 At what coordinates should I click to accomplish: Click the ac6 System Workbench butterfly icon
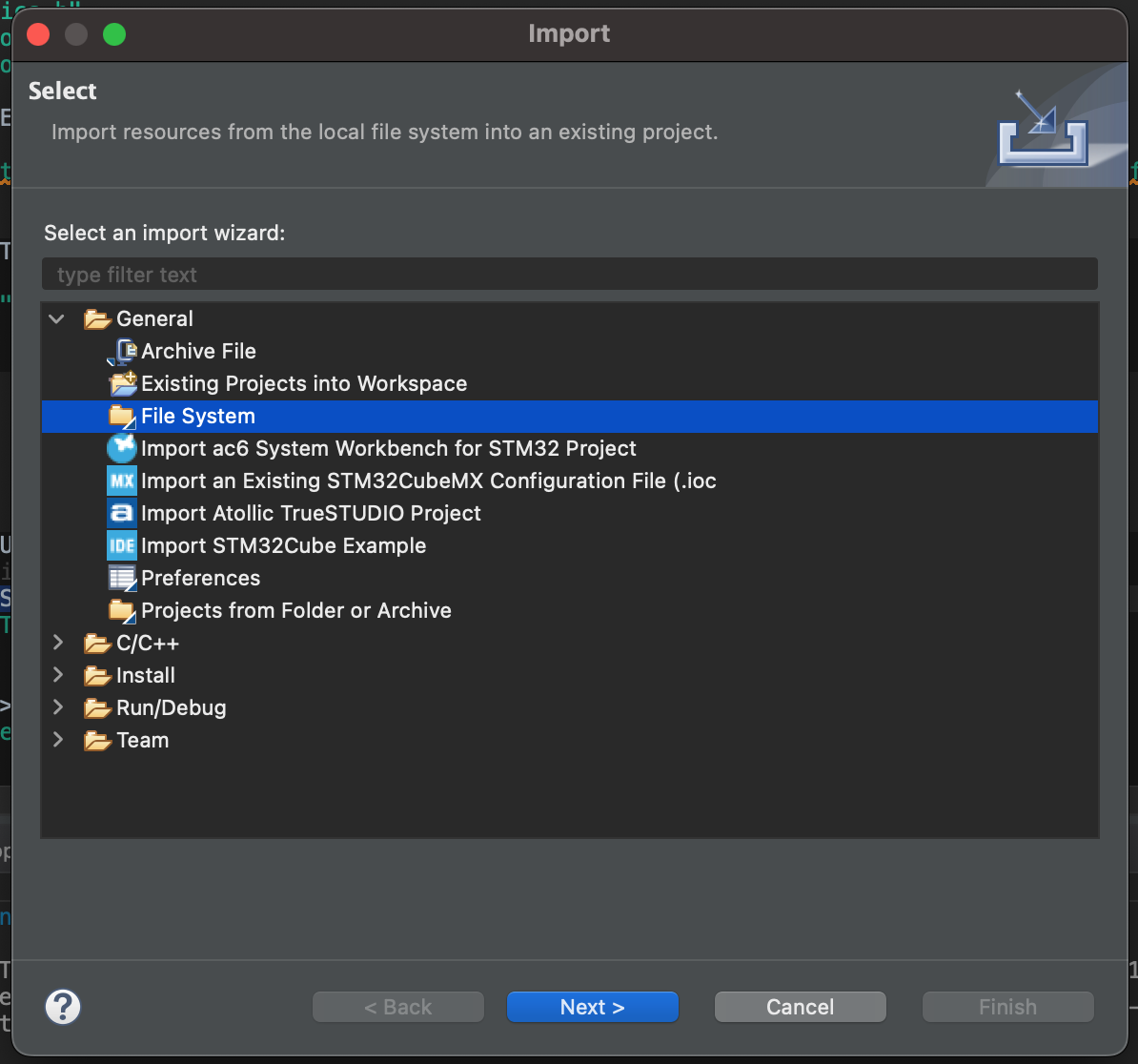pyautogui.click(x=122, y=449)
